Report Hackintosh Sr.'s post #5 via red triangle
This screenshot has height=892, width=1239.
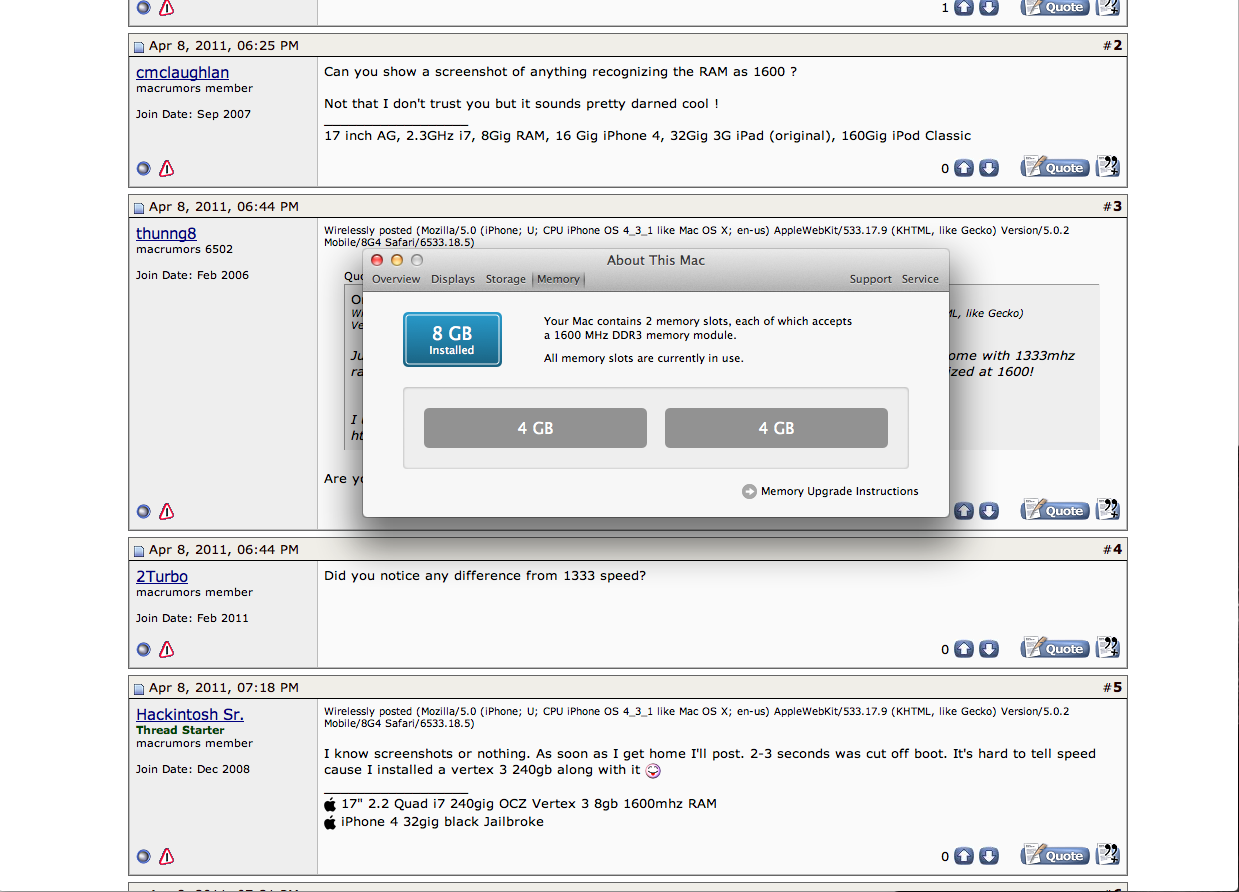click(x=166, y=856)
